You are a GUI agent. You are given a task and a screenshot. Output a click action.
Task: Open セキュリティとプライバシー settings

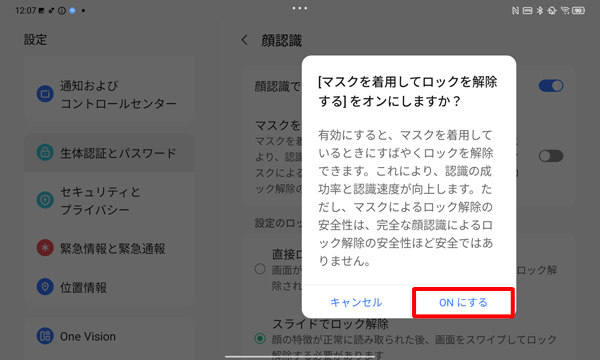109,200
